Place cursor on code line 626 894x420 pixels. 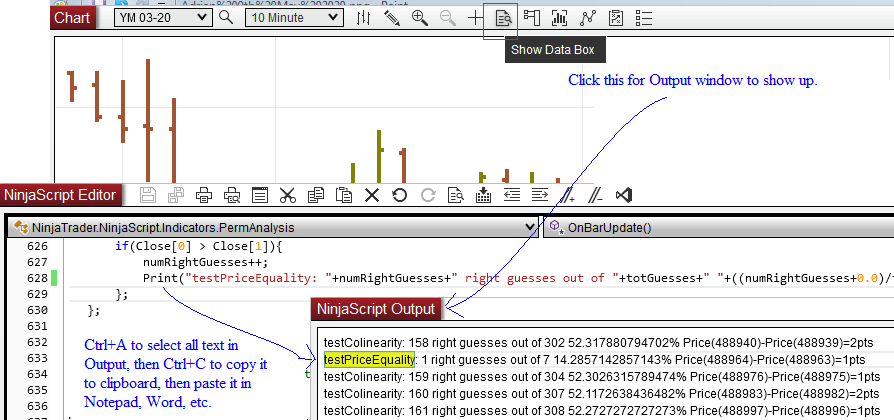(x=198, y=247)
